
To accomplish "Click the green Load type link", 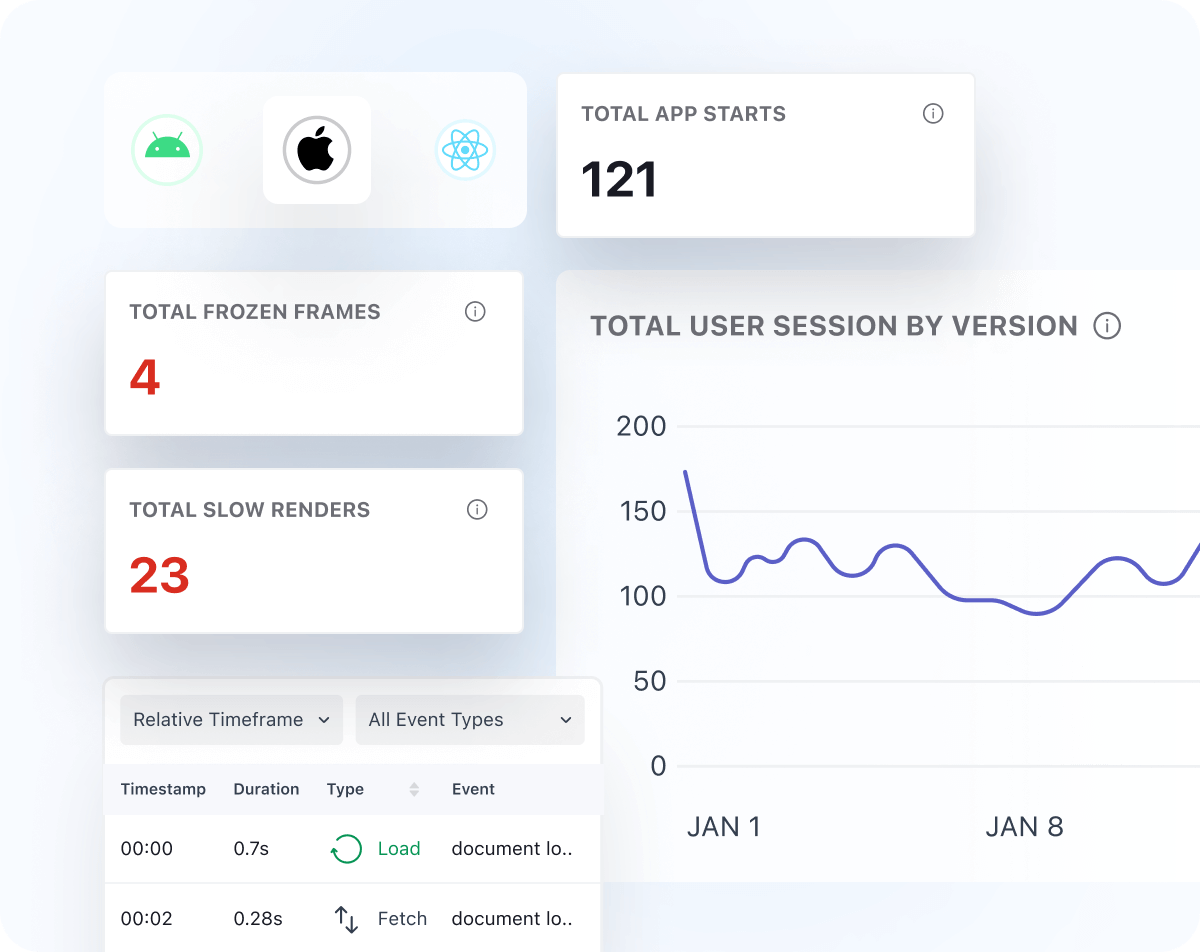I will pos(399,849).
